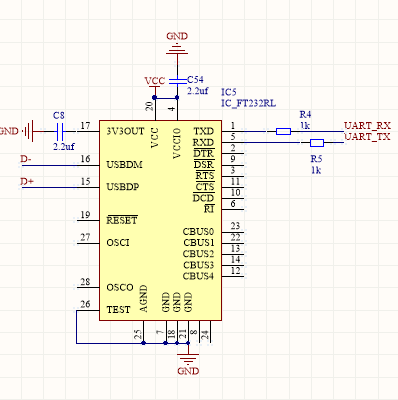Viewport: 398px width, 400px height.
Task: Click the D+ net label
Action: 27,182
